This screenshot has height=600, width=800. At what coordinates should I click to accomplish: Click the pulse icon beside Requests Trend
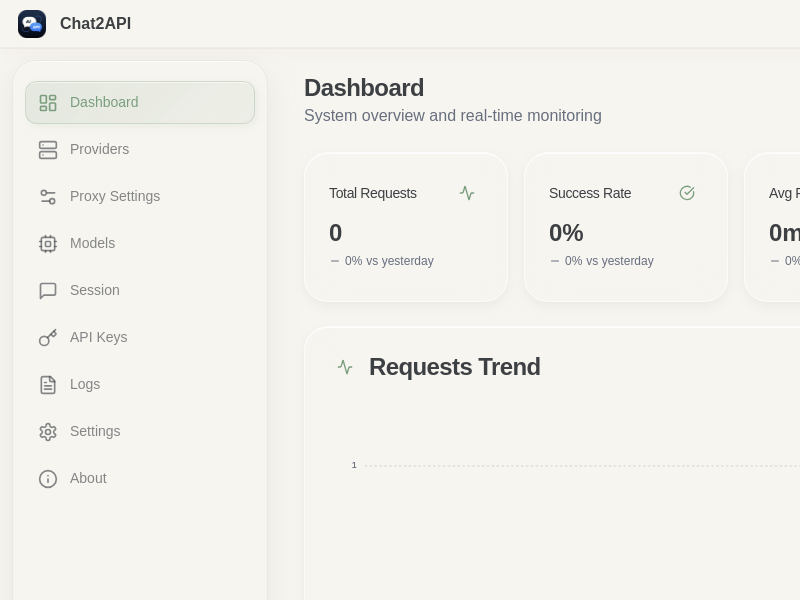[345, 367]
